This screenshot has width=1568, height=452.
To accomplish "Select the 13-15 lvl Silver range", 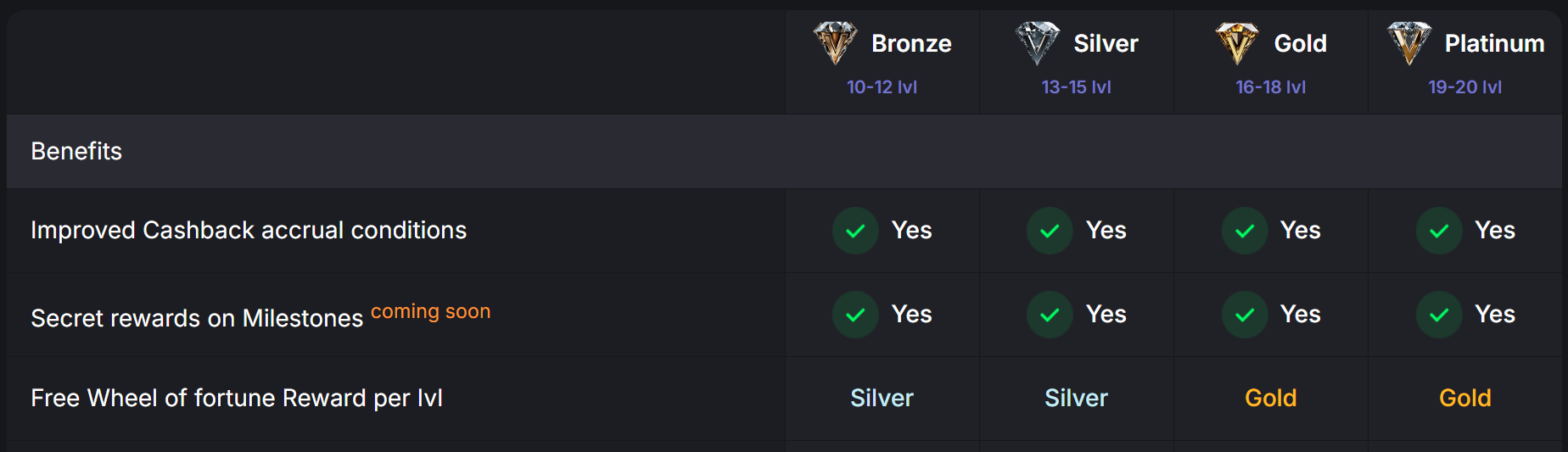I will pos(1076,87).
